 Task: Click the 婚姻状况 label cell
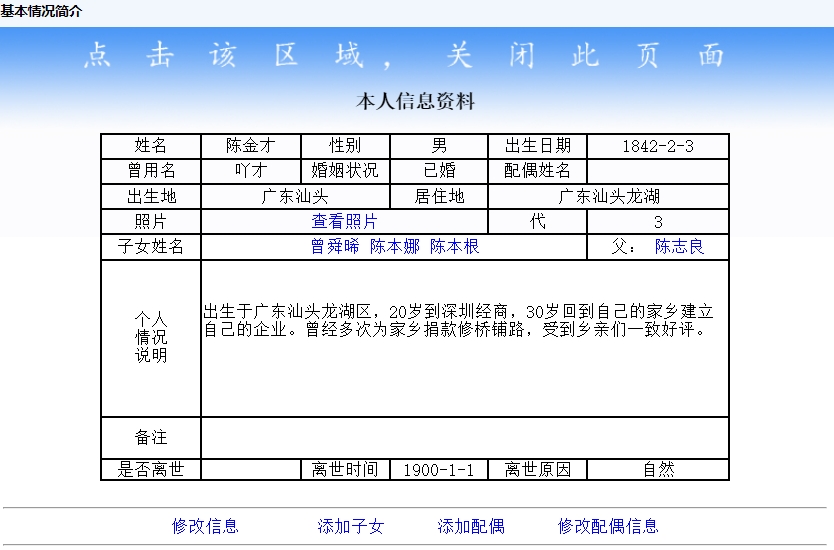345,171
